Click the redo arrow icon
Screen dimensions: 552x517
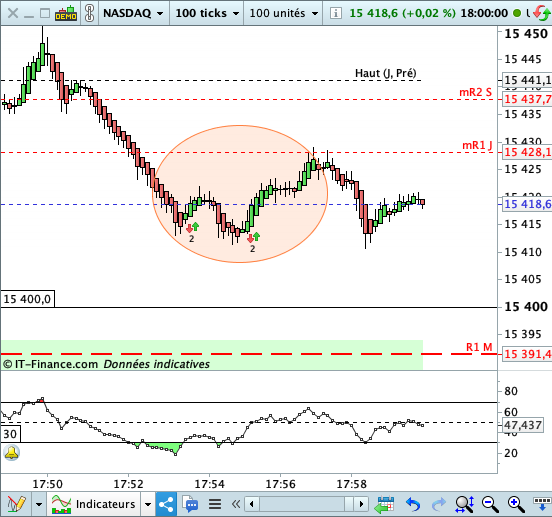(x=438, y=504)
